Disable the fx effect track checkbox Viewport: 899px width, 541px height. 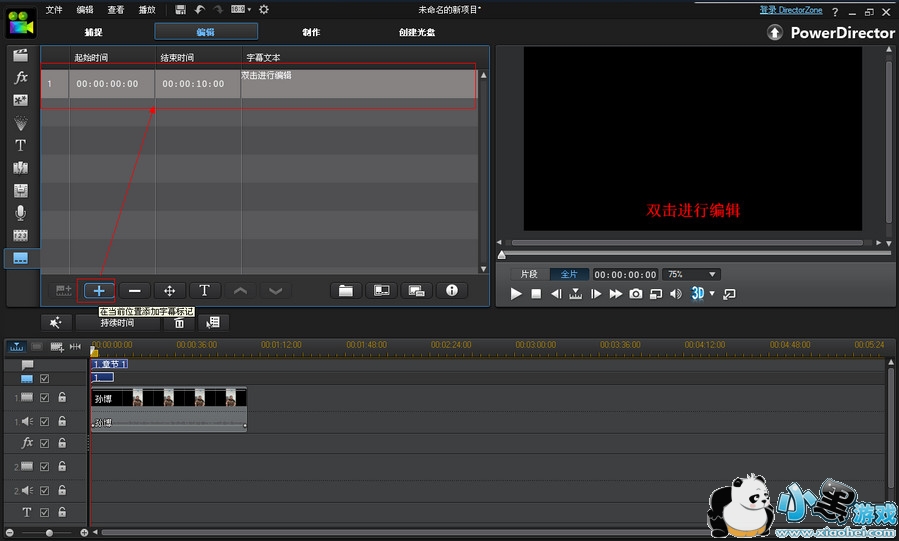click(44, 442)
